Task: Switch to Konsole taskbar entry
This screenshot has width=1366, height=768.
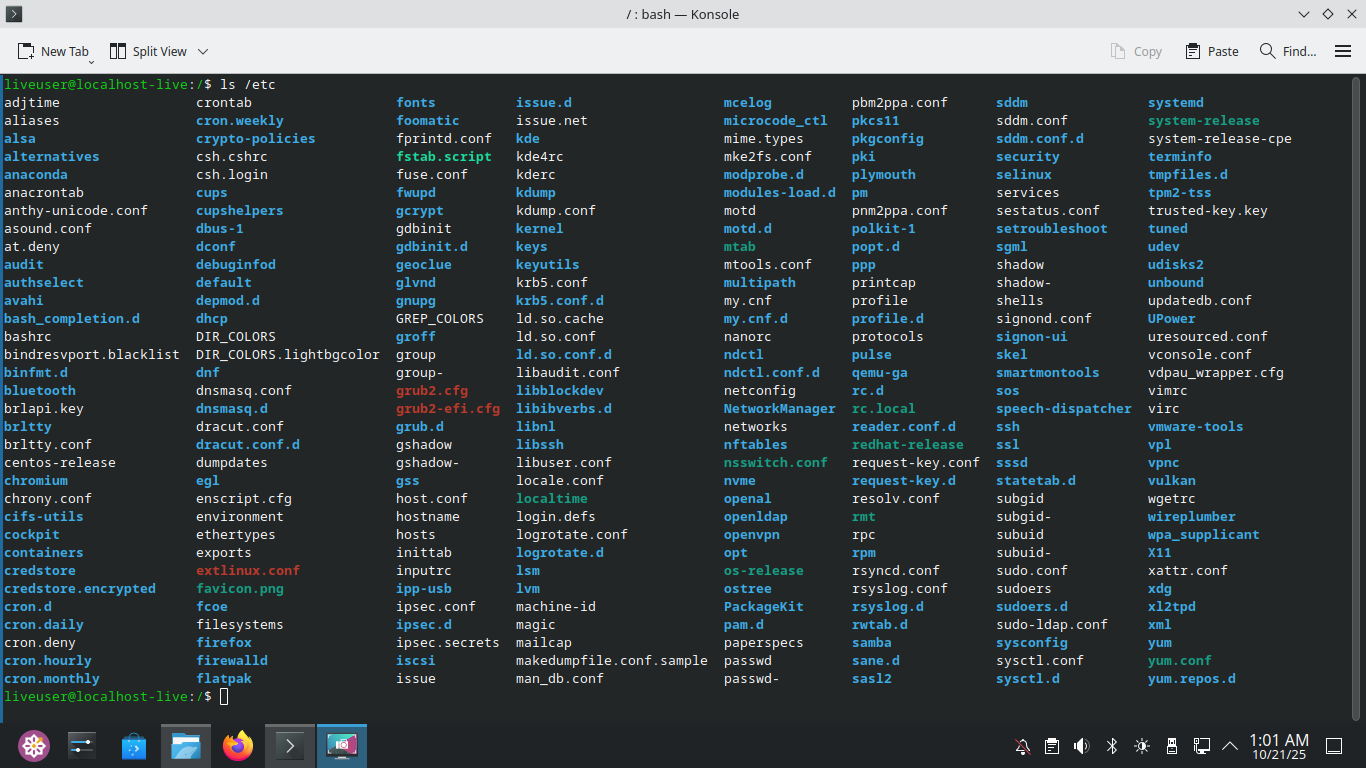Action: pos(290,746)
